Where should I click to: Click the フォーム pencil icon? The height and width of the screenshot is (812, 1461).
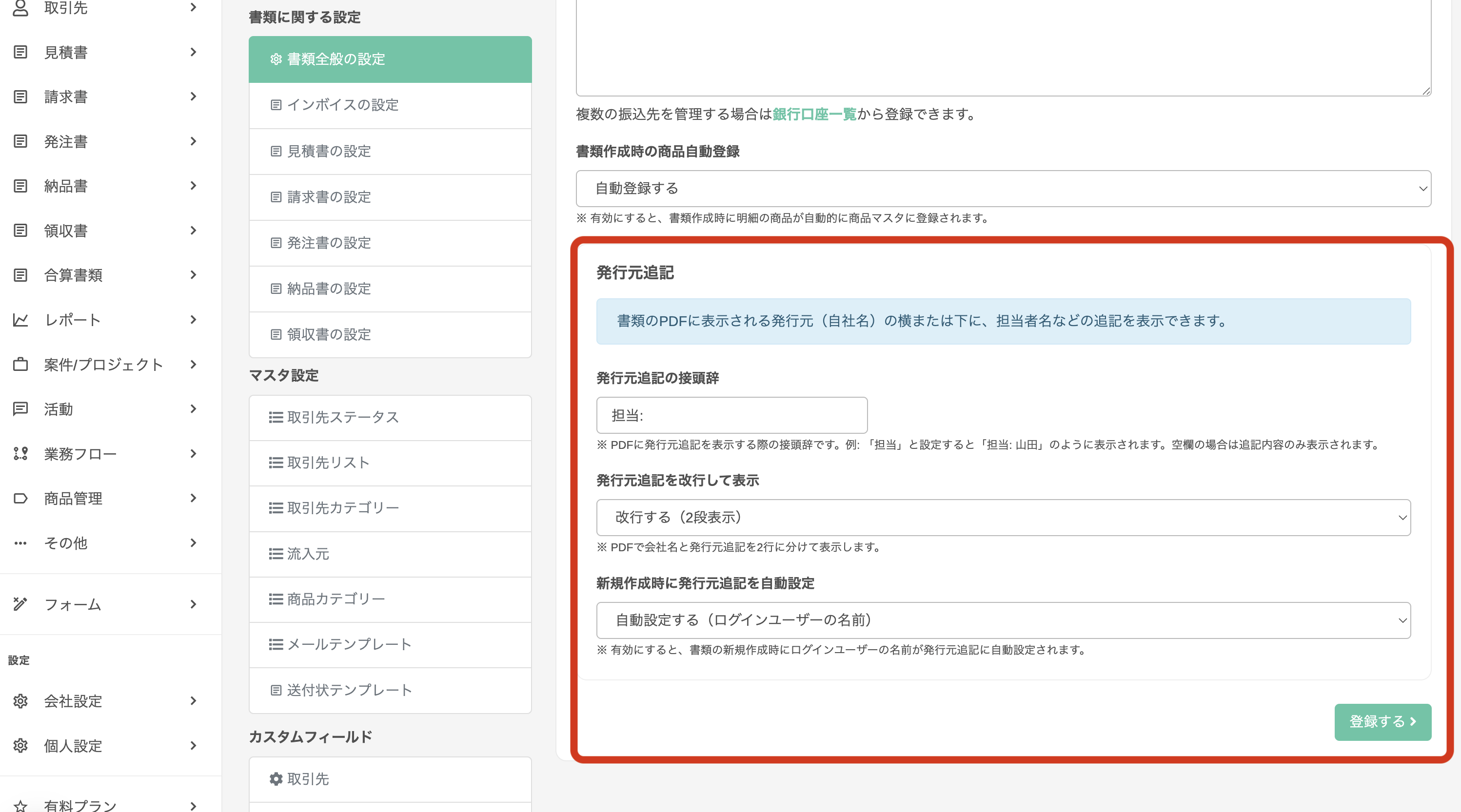tap(20, 604)
